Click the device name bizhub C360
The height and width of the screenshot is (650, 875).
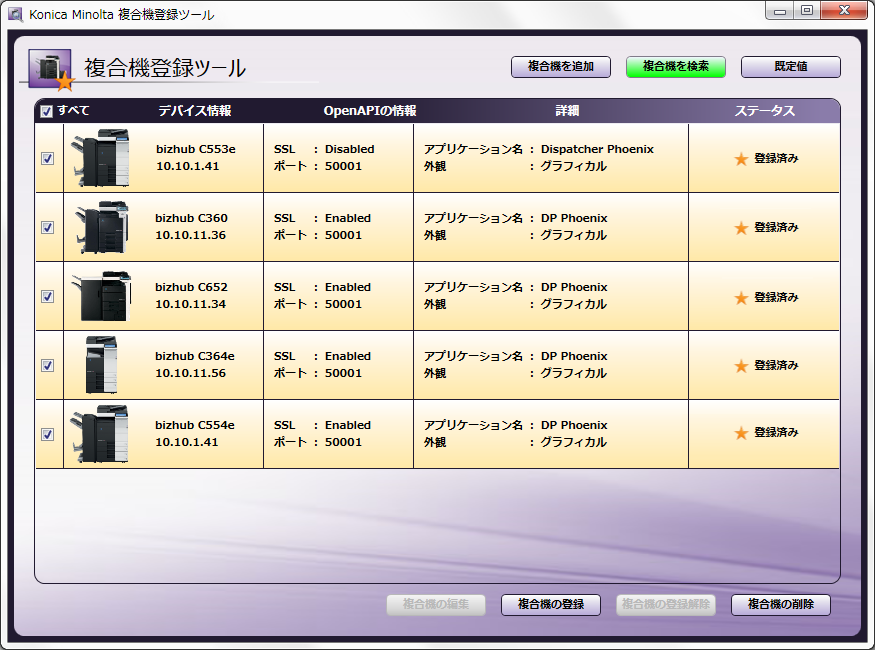tap(191, 218)
